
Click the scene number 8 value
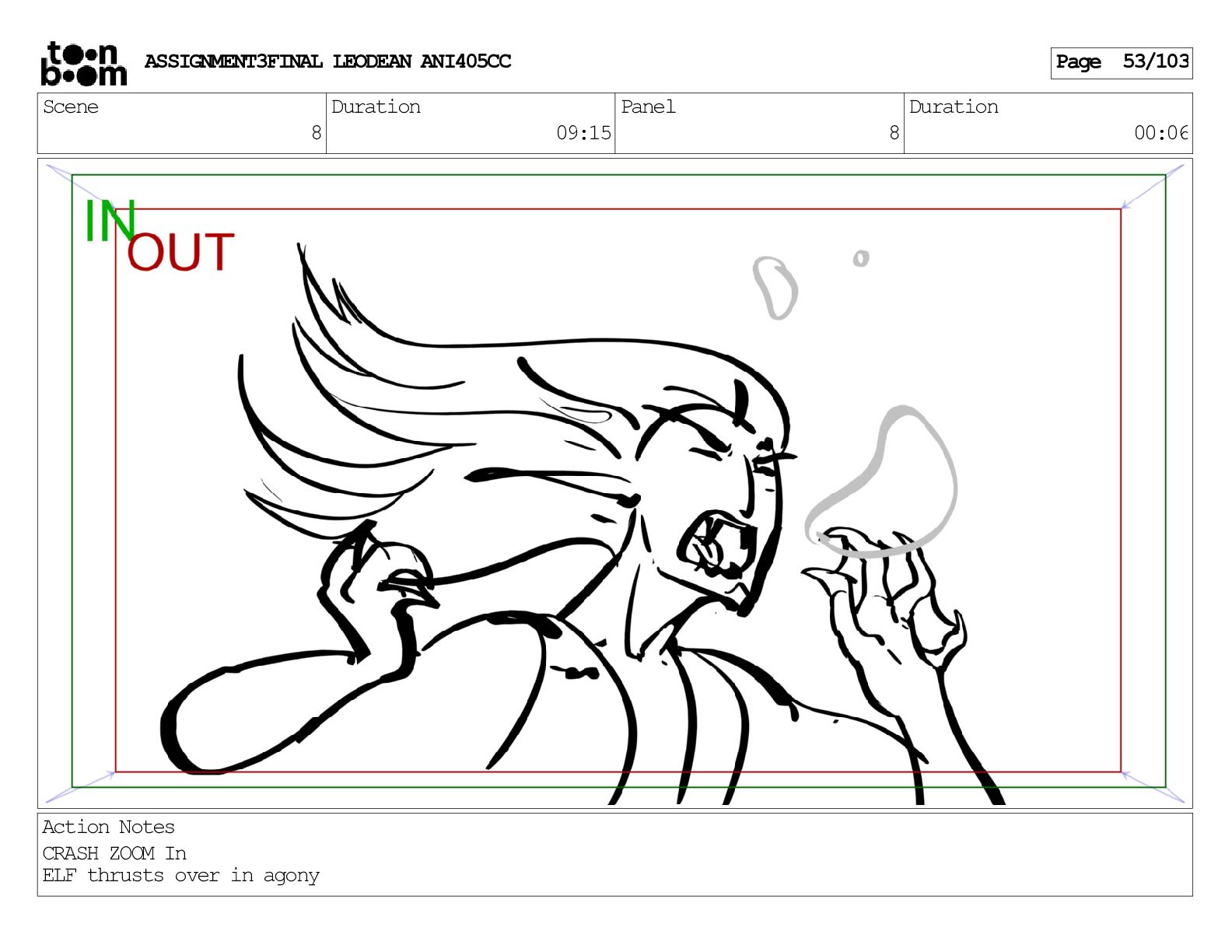(x=316, y=133)
